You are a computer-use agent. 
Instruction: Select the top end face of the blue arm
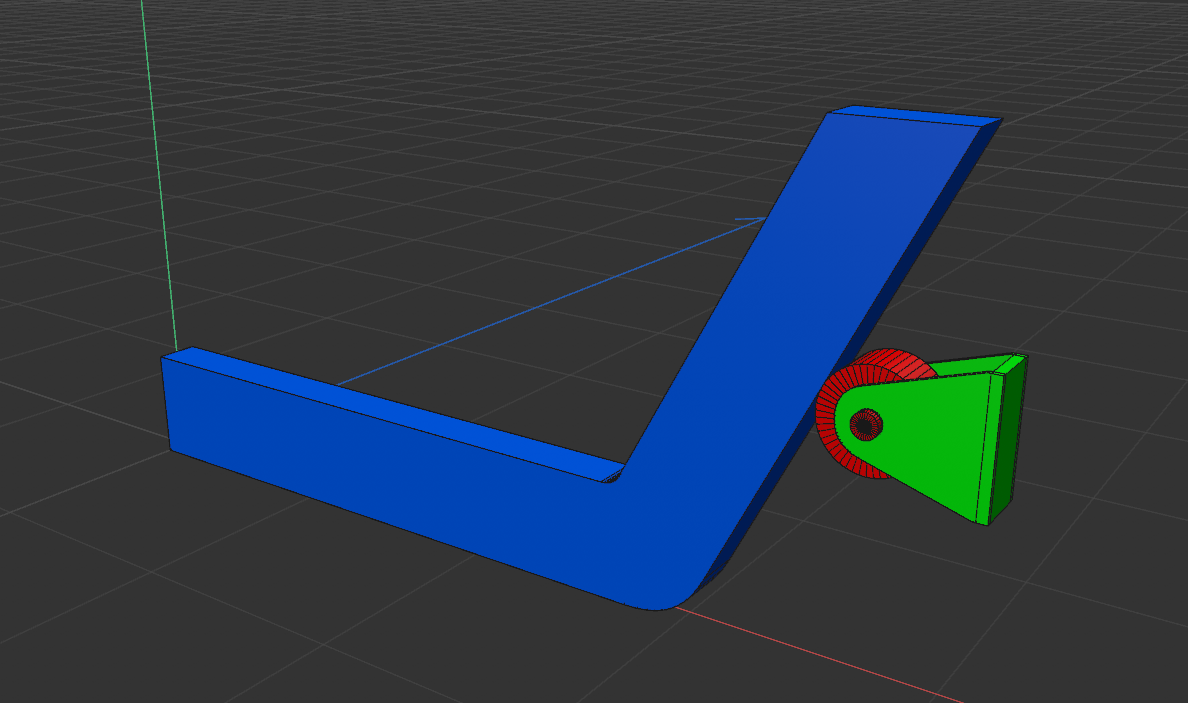[x=914, y=115]
